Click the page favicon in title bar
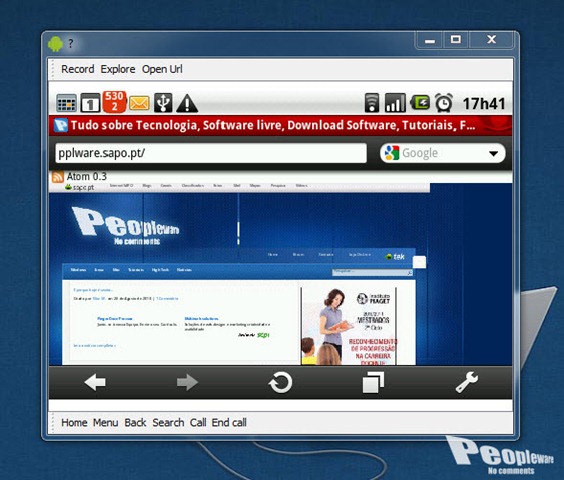564x480 pixels. click(60, 125)
